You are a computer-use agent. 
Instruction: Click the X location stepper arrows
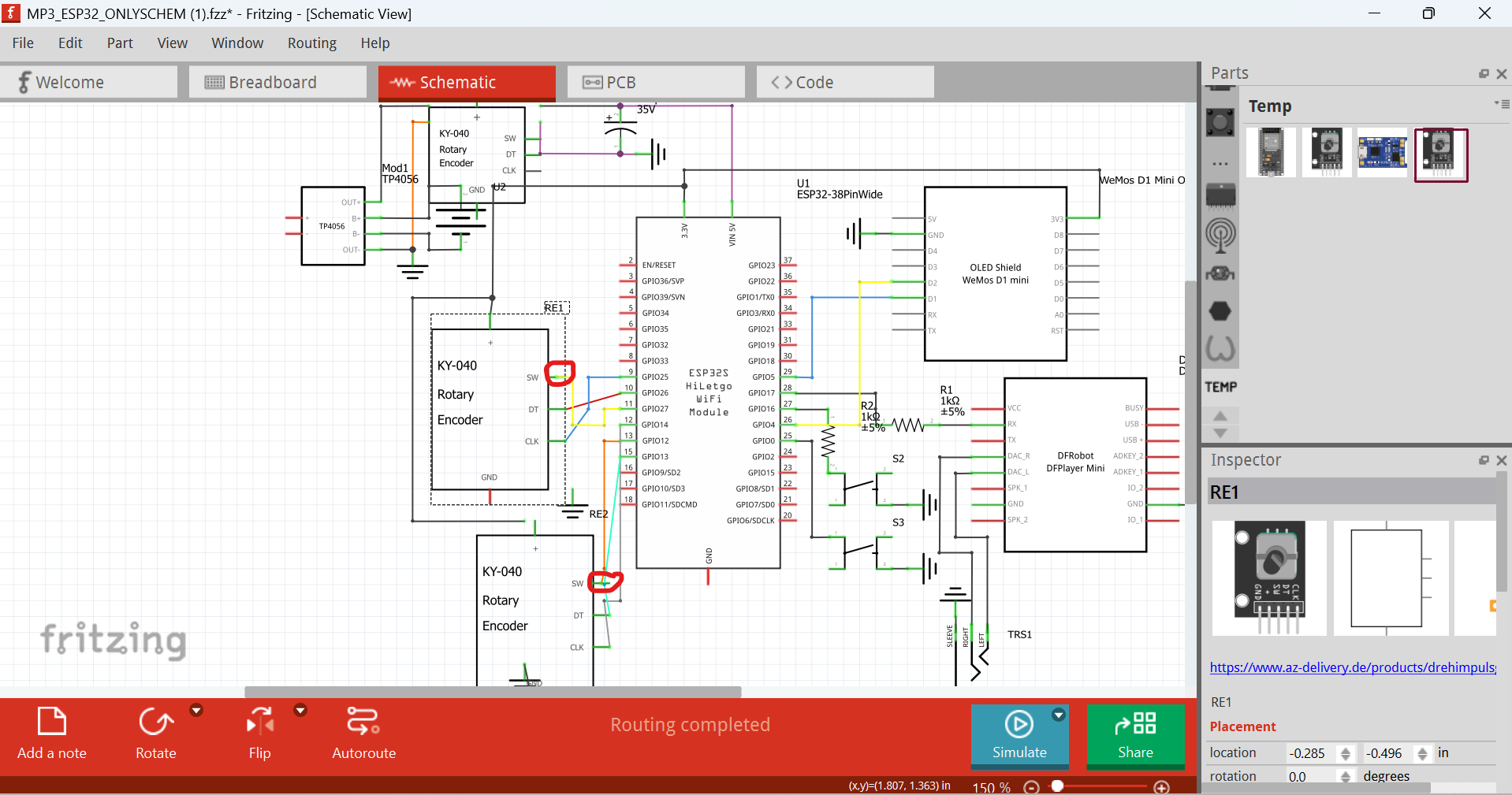coord(1346,753)
